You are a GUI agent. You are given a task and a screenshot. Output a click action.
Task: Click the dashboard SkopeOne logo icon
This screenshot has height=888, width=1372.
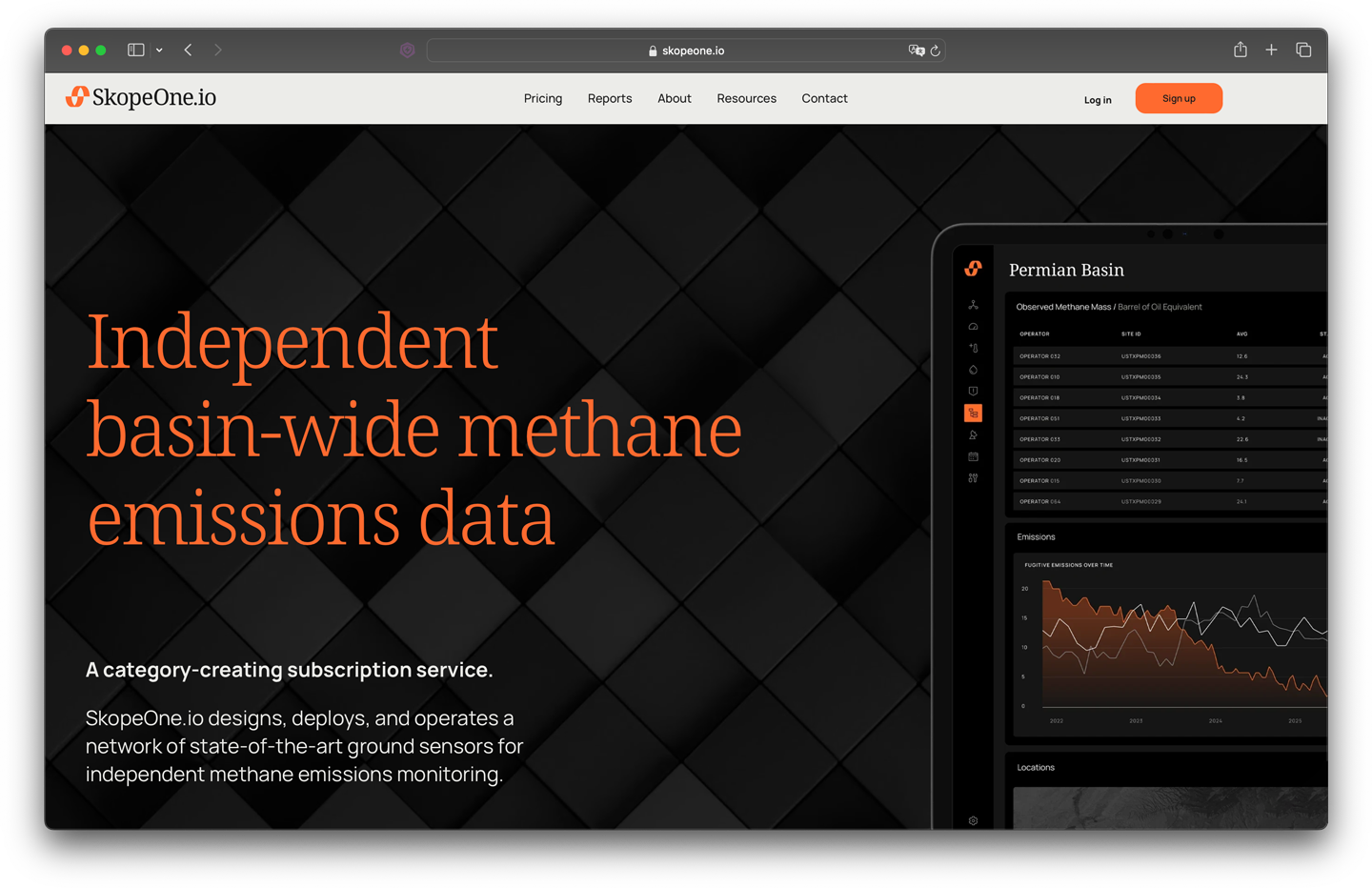point(973,269)
